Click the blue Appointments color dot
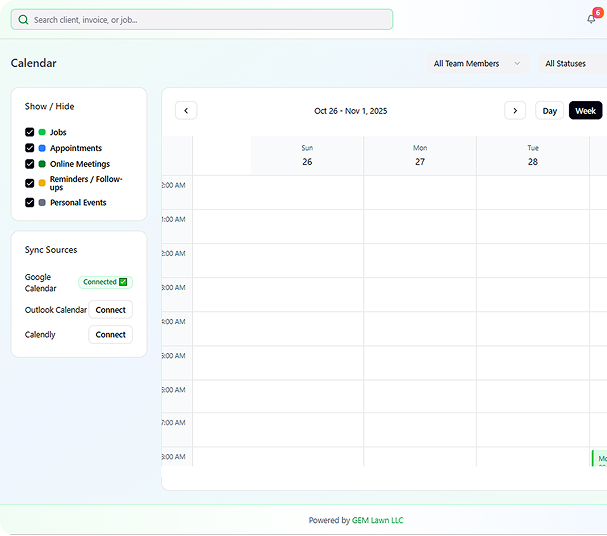 coord(42,148)
